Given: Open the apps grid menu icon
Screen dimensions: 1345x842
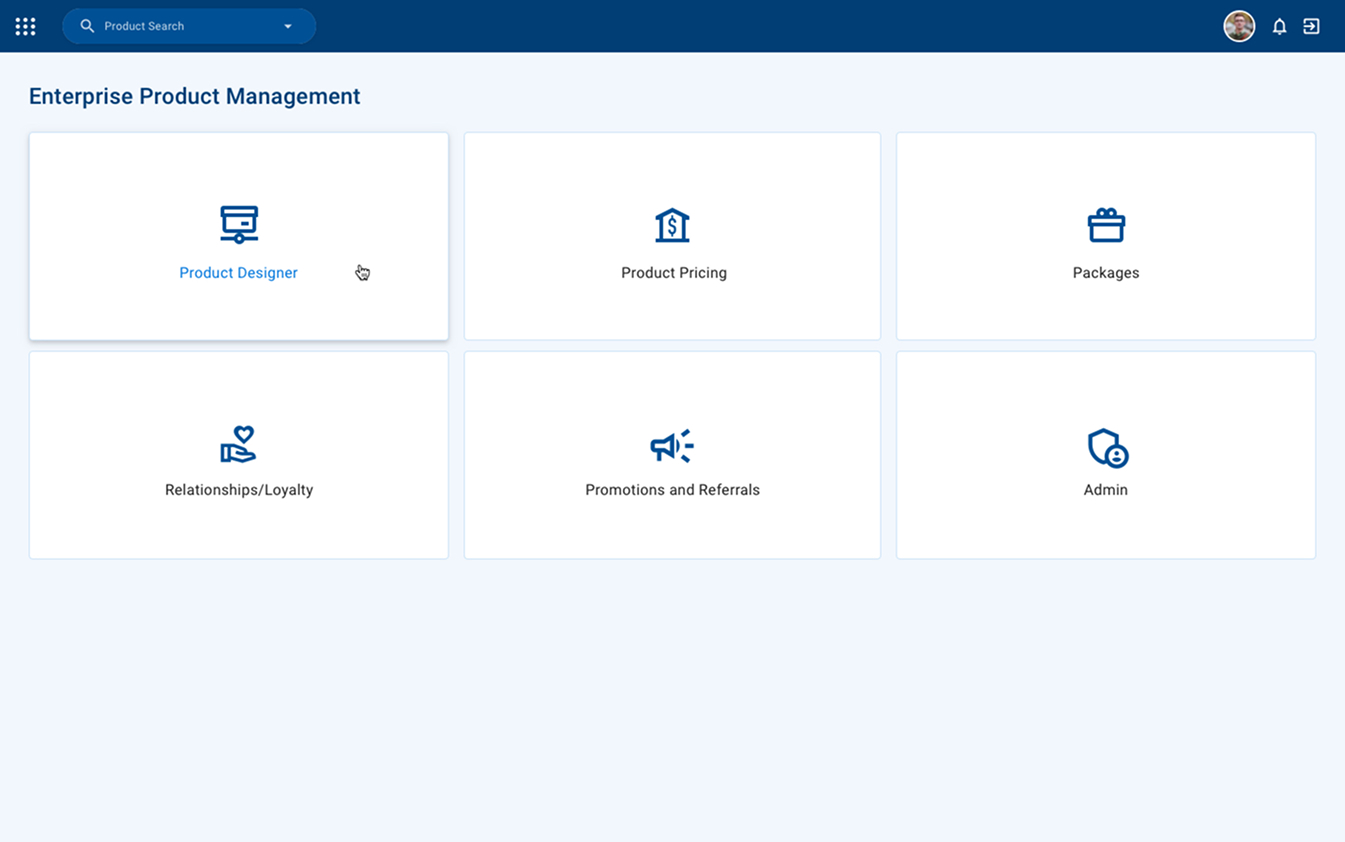Looking at the screenshot, I should point(25,26).
